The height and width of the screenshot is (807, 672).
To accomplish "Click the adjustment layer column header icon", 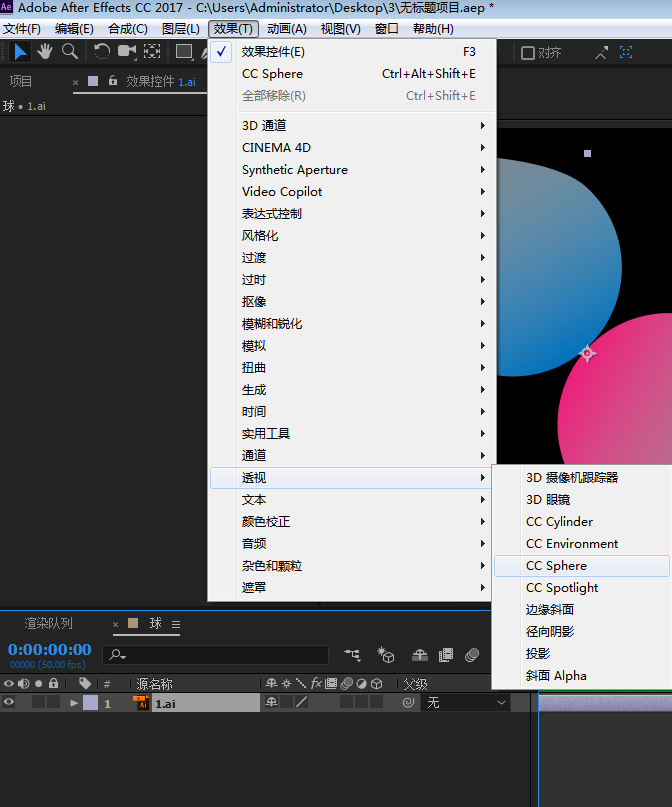I will coord(362,683).
